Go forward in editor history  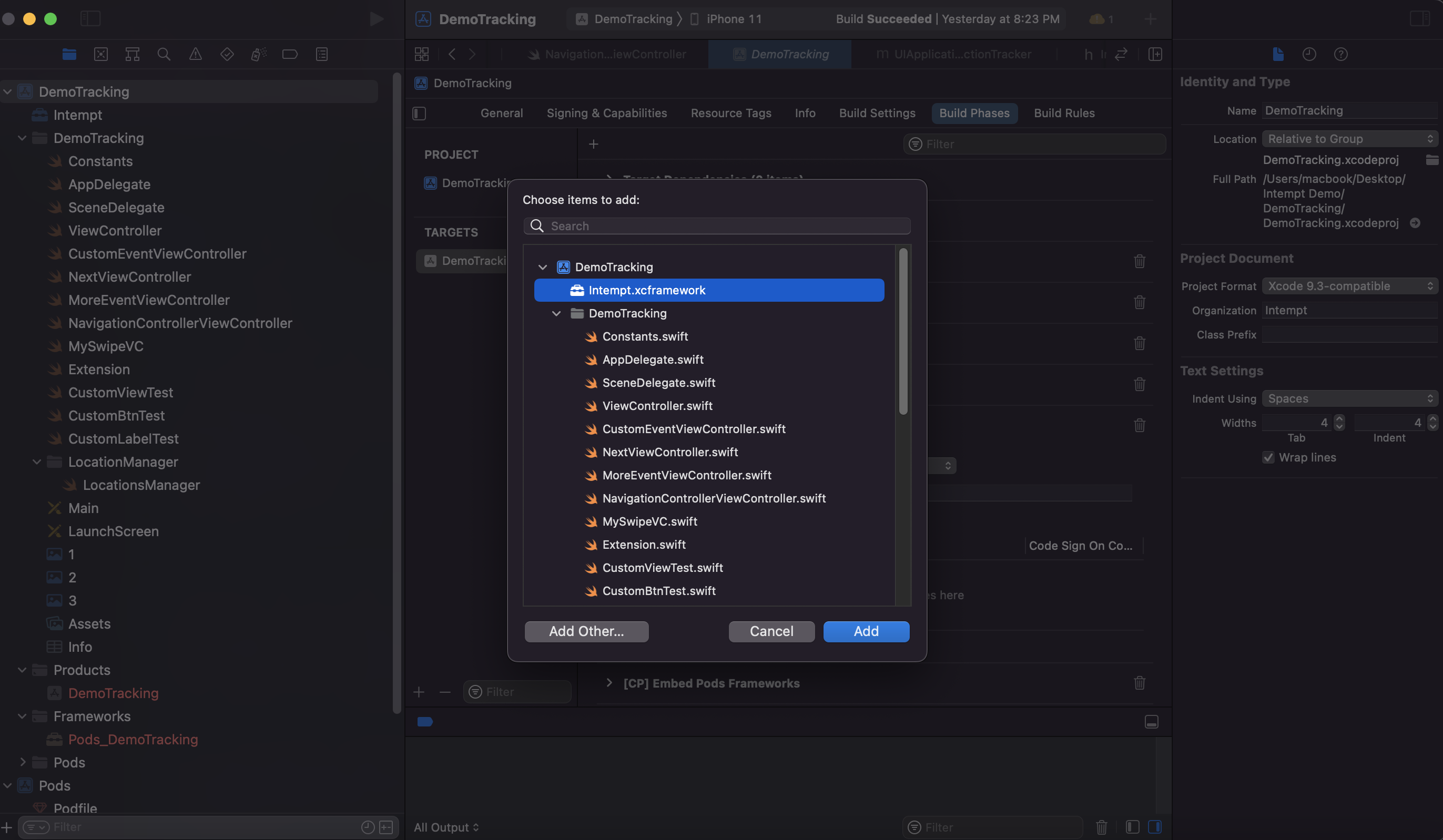pyautogui.click(x=472, y=54)
